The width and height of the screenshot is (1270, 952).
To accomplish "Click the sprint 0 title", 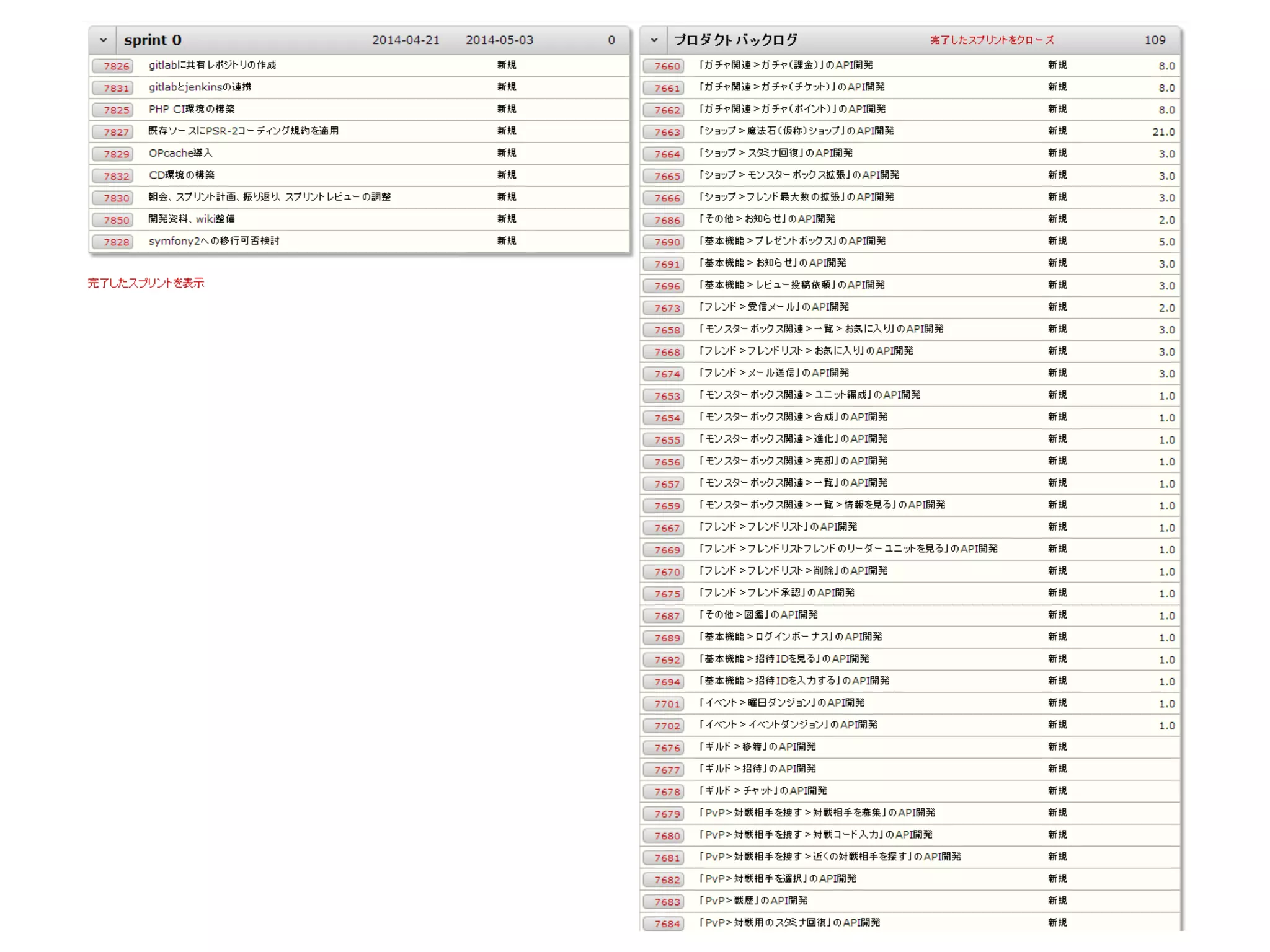I will coord(153,40).
